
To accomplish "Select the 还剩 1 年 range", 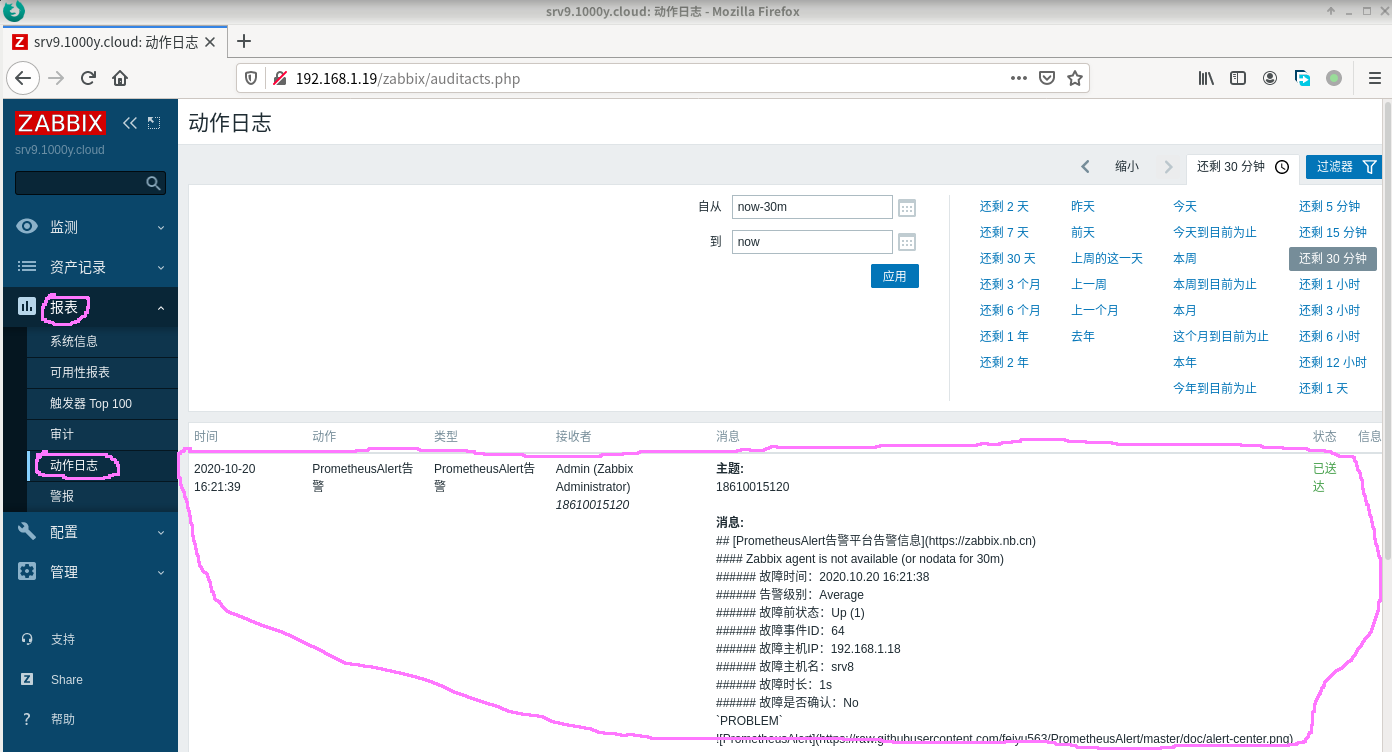I will pyautogui.click(x=1004, y=336).
